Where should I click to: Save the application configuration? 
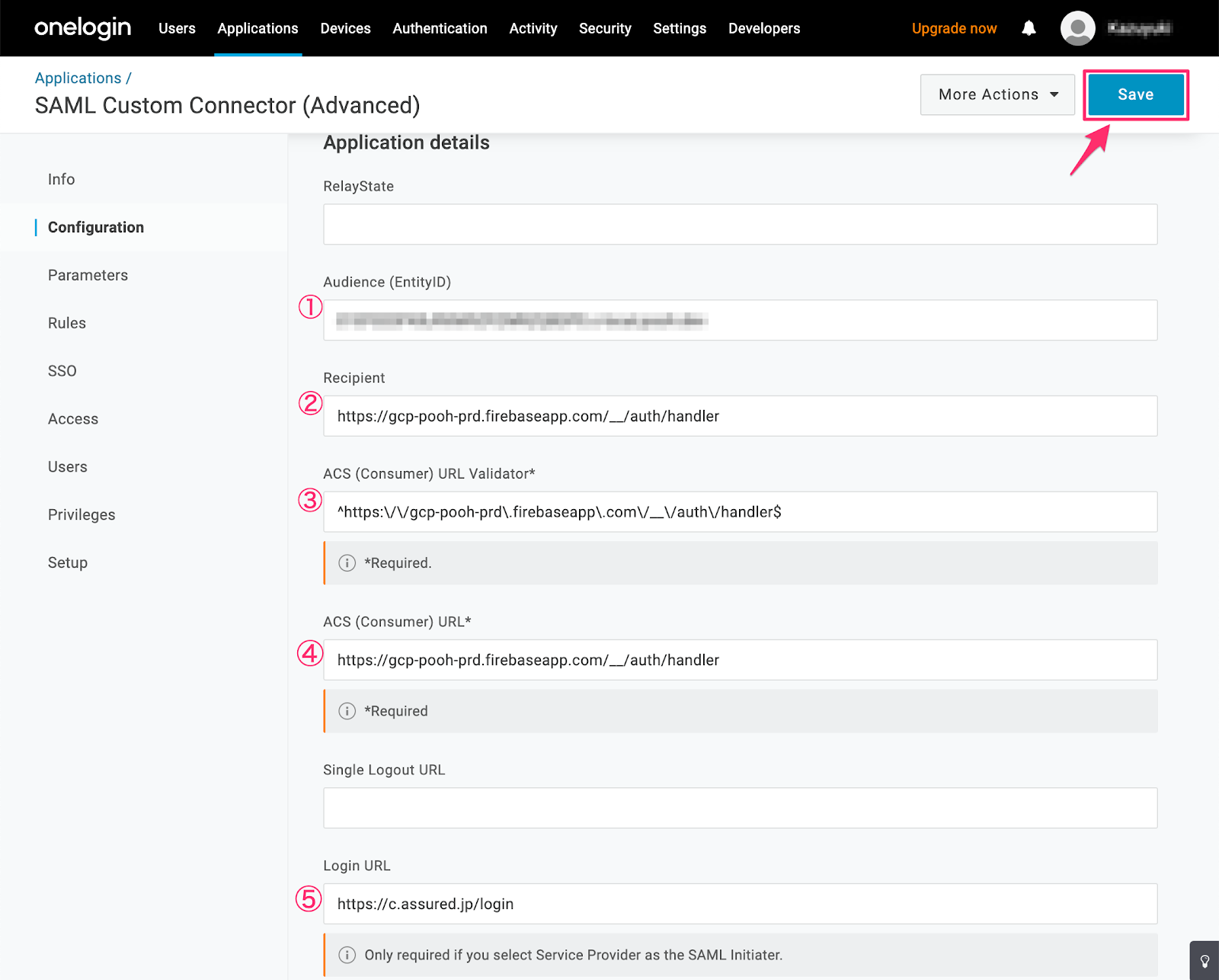point(1135,94)
